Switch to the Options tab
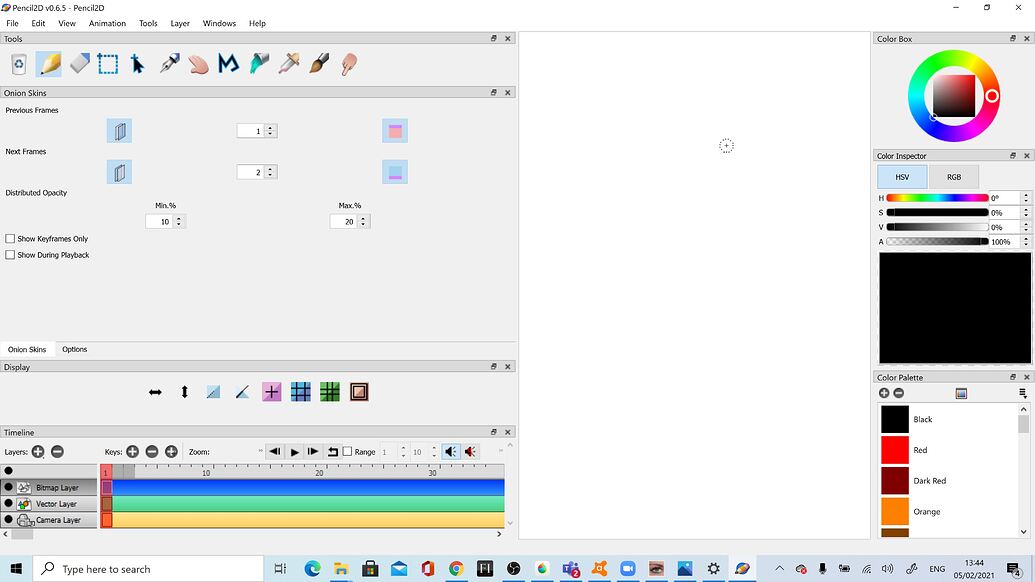The image size is (1035, 582). coord(75,349)
